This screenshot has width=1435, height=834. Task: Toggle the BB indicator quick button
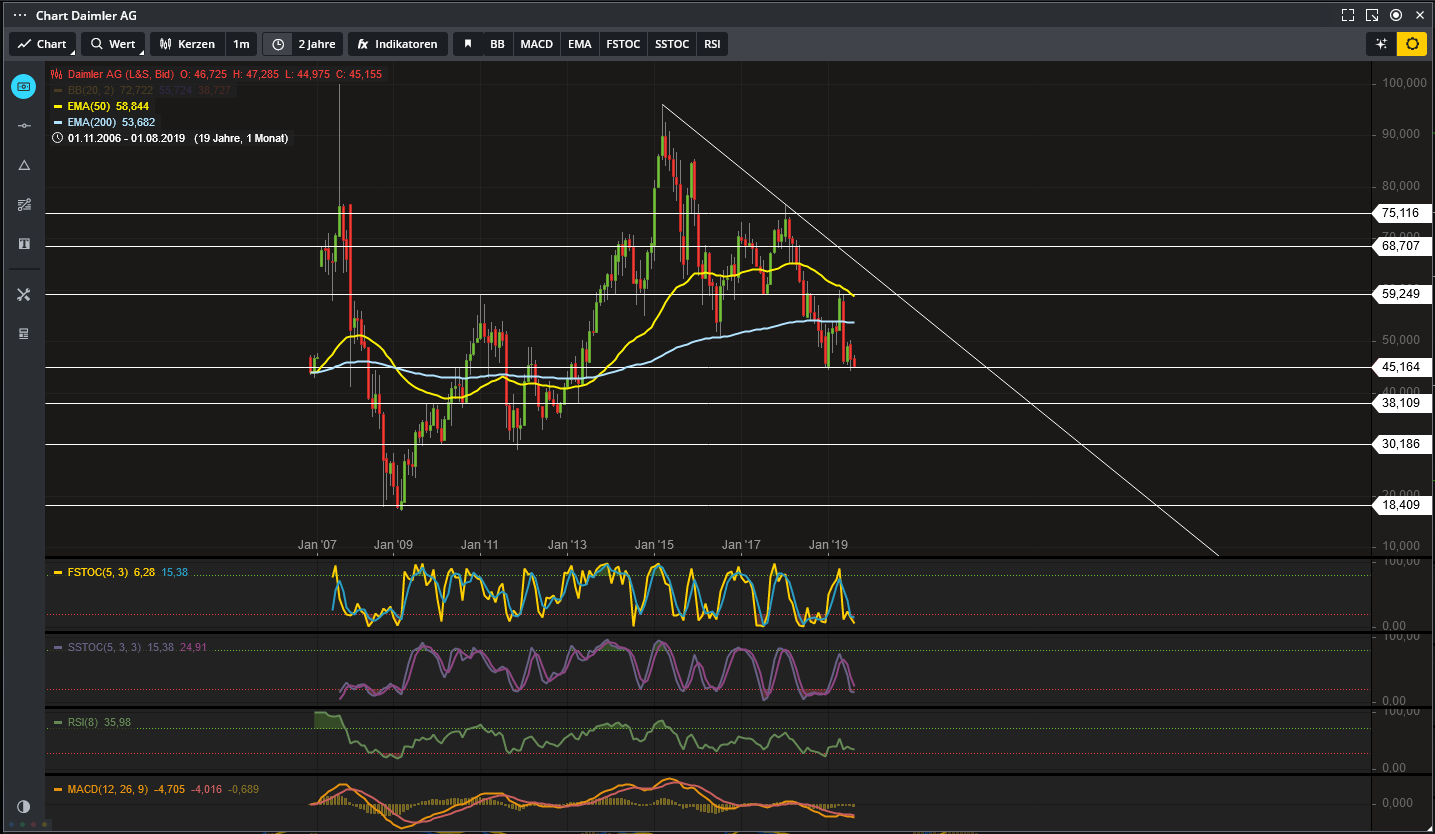[x=497, y=44]
